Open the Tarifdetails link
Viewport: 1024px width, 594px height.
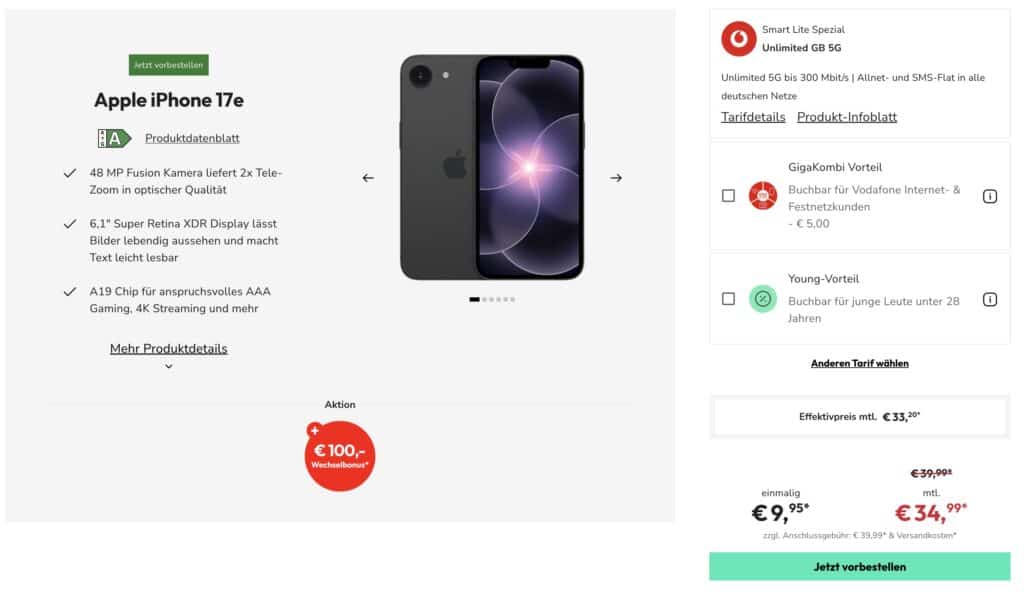[753, 117]
